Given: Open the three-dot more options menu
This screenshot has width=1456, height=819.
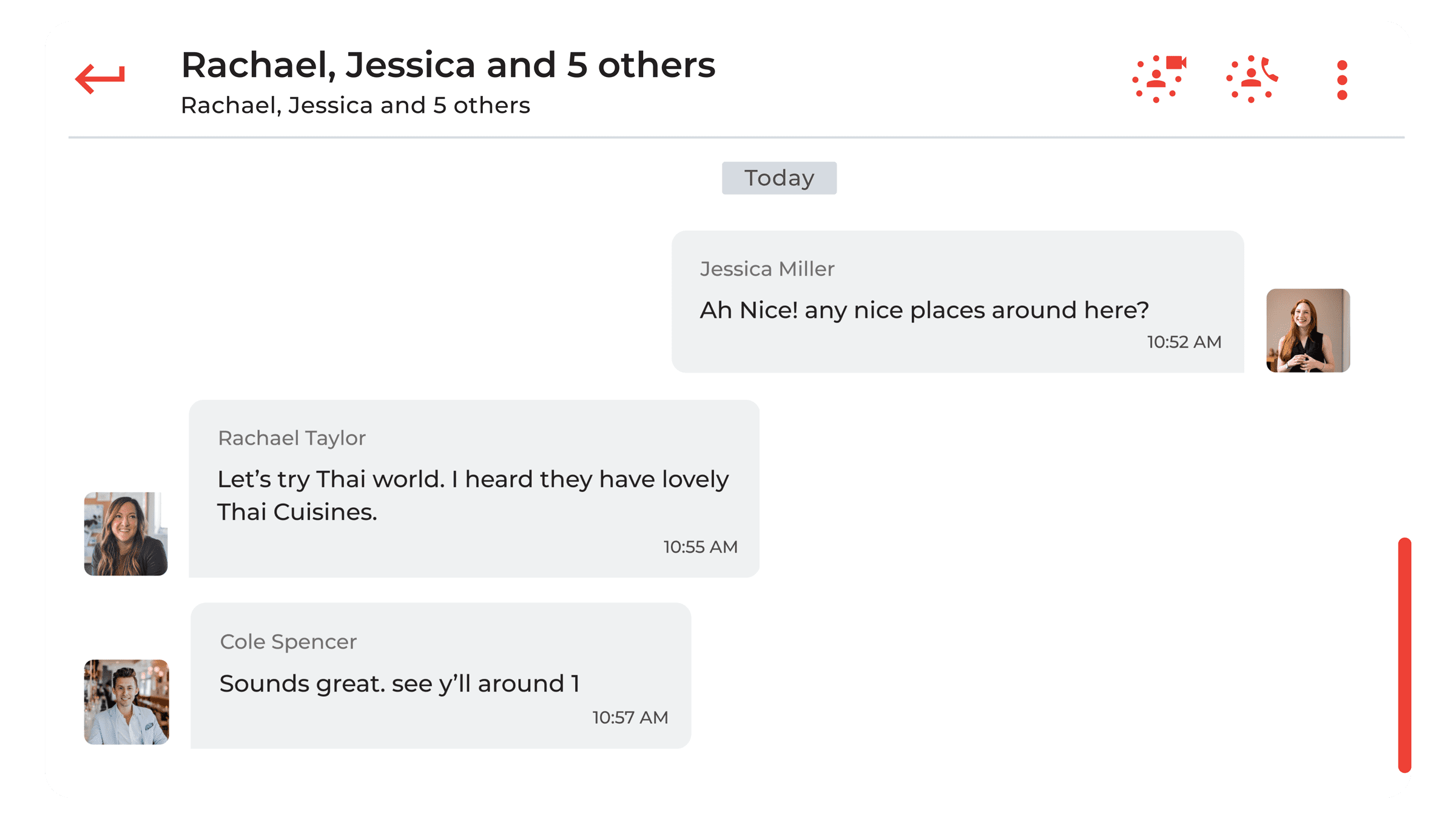Looking at the screenshot, I should point(1342,79).
